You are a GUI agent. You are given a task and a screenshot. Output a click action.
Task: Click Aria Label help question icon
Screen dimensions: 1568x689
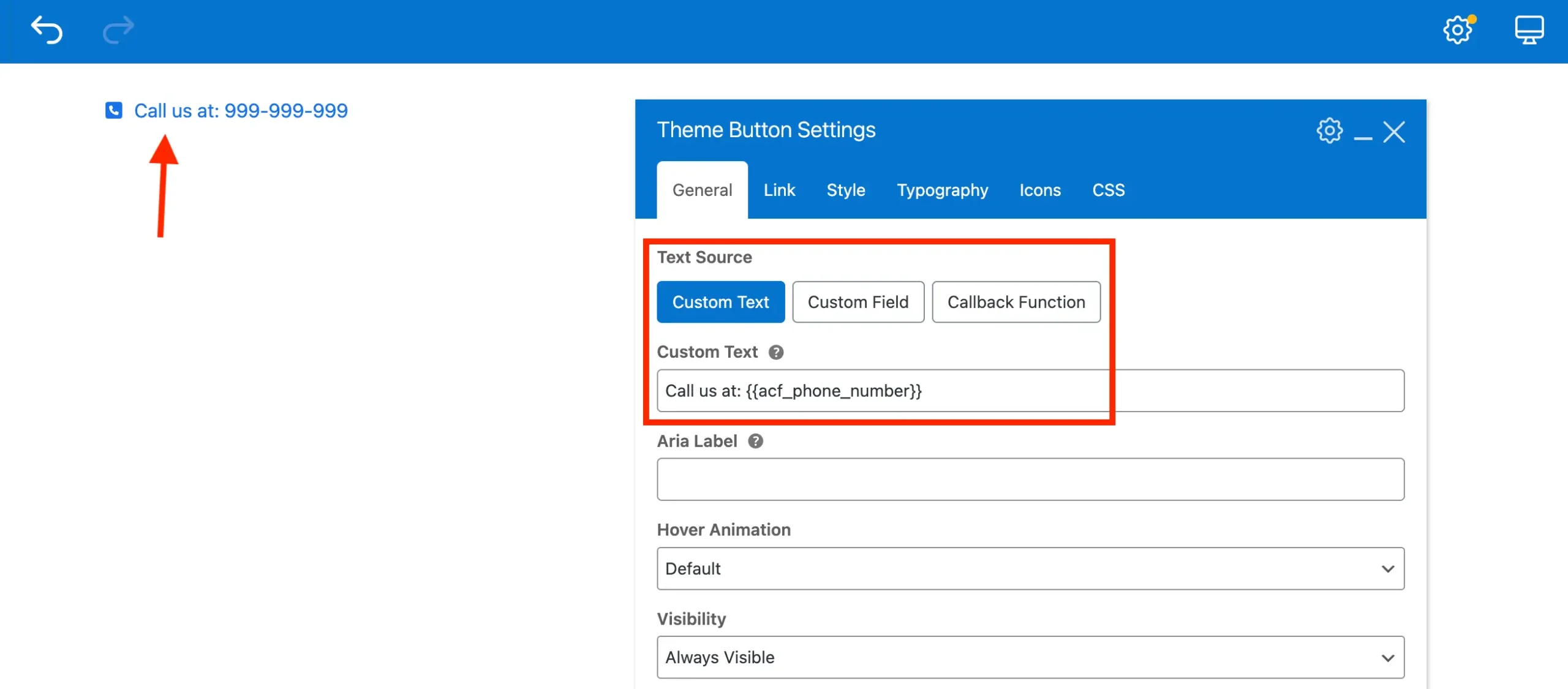pyautogui.click(x=755, y=441)
